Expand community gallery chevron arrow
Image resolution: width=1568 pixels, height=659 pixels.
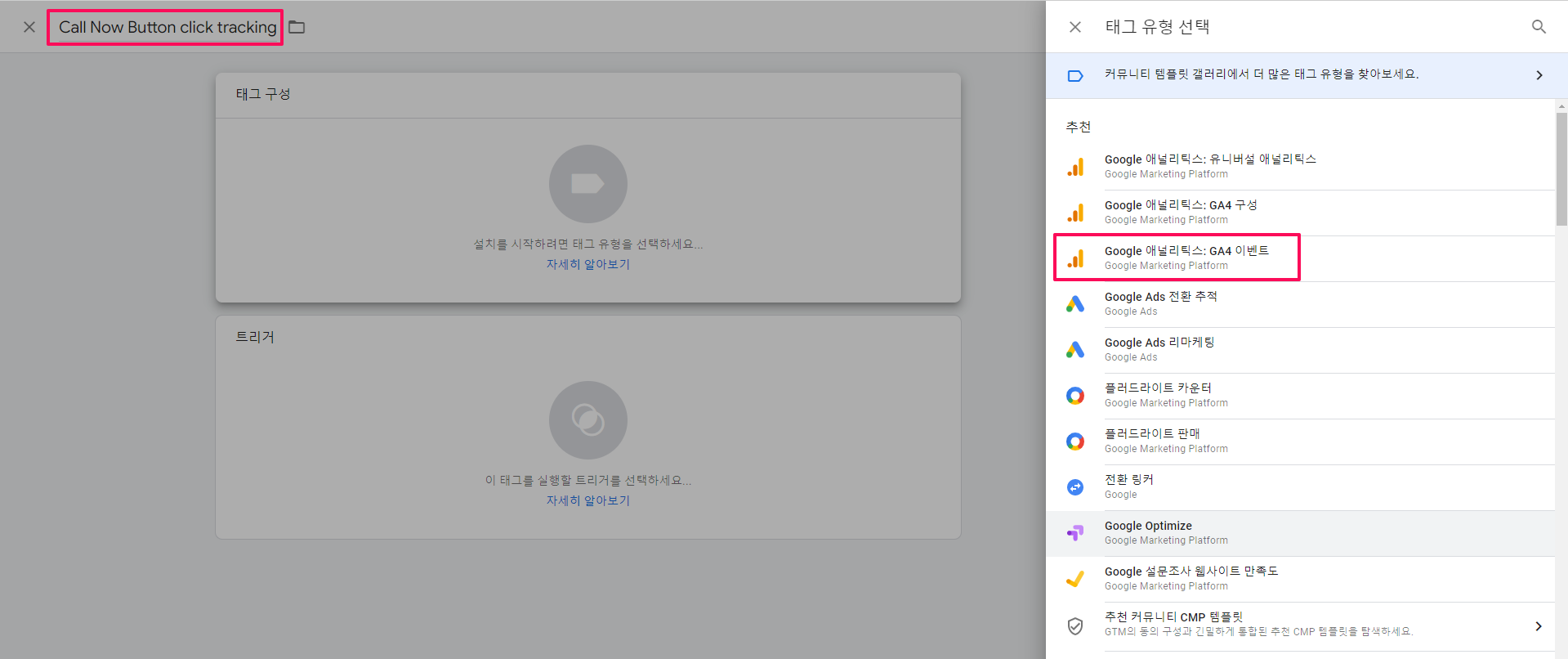[x=1539, y=75]
